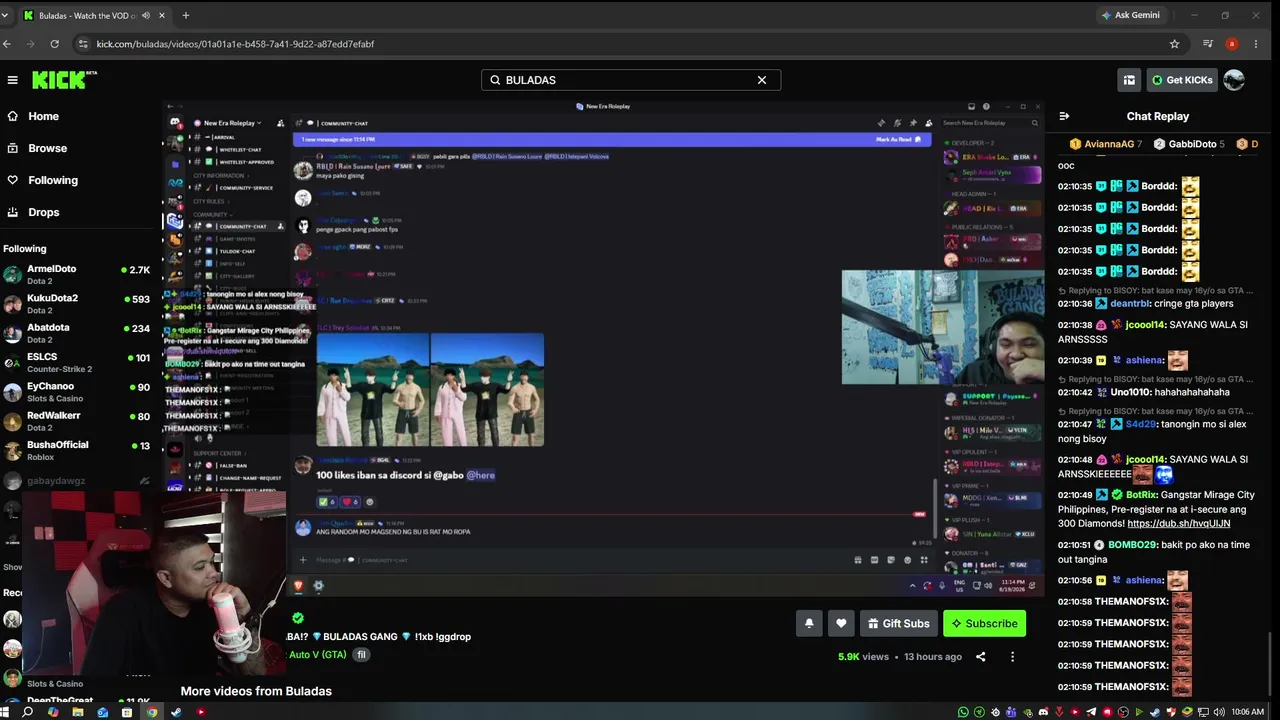The height and width of the screenshot is (720, 1280).
Task: Click S4d29's username in Chat Replay
Action: coord(1141,424)
